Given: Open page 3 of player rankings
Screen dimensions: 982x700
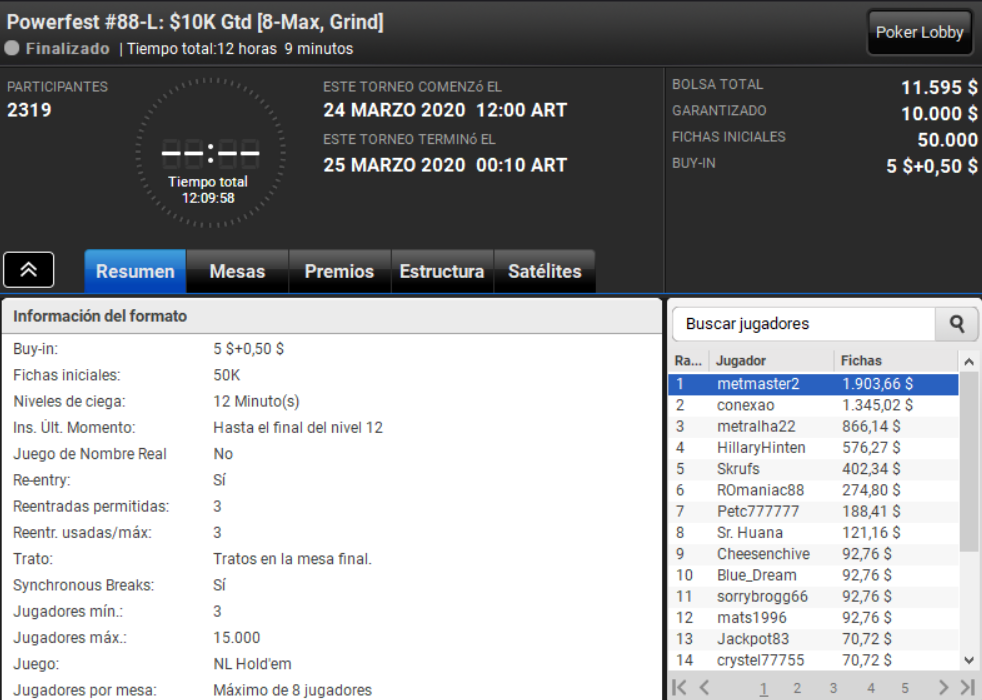Looking at the screenshot, I should pyautogui.click(x=834, y=688).
